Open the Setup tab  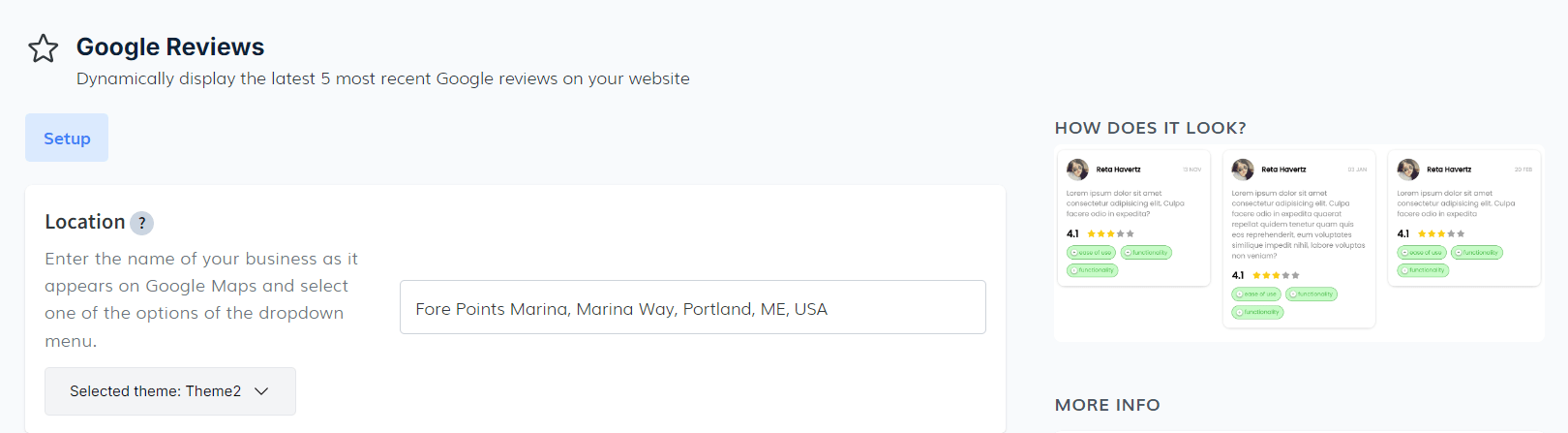tap(67, 139)
